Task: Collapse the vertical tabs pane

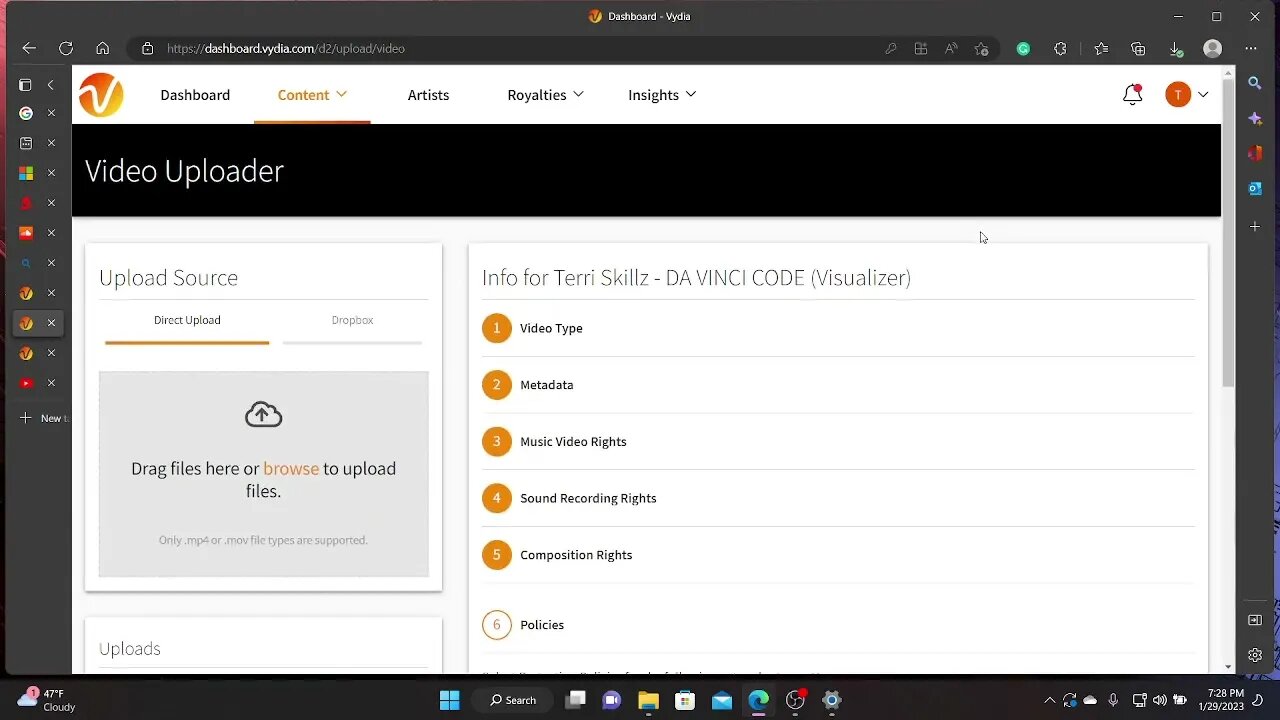Action: [x=51, y=85]
